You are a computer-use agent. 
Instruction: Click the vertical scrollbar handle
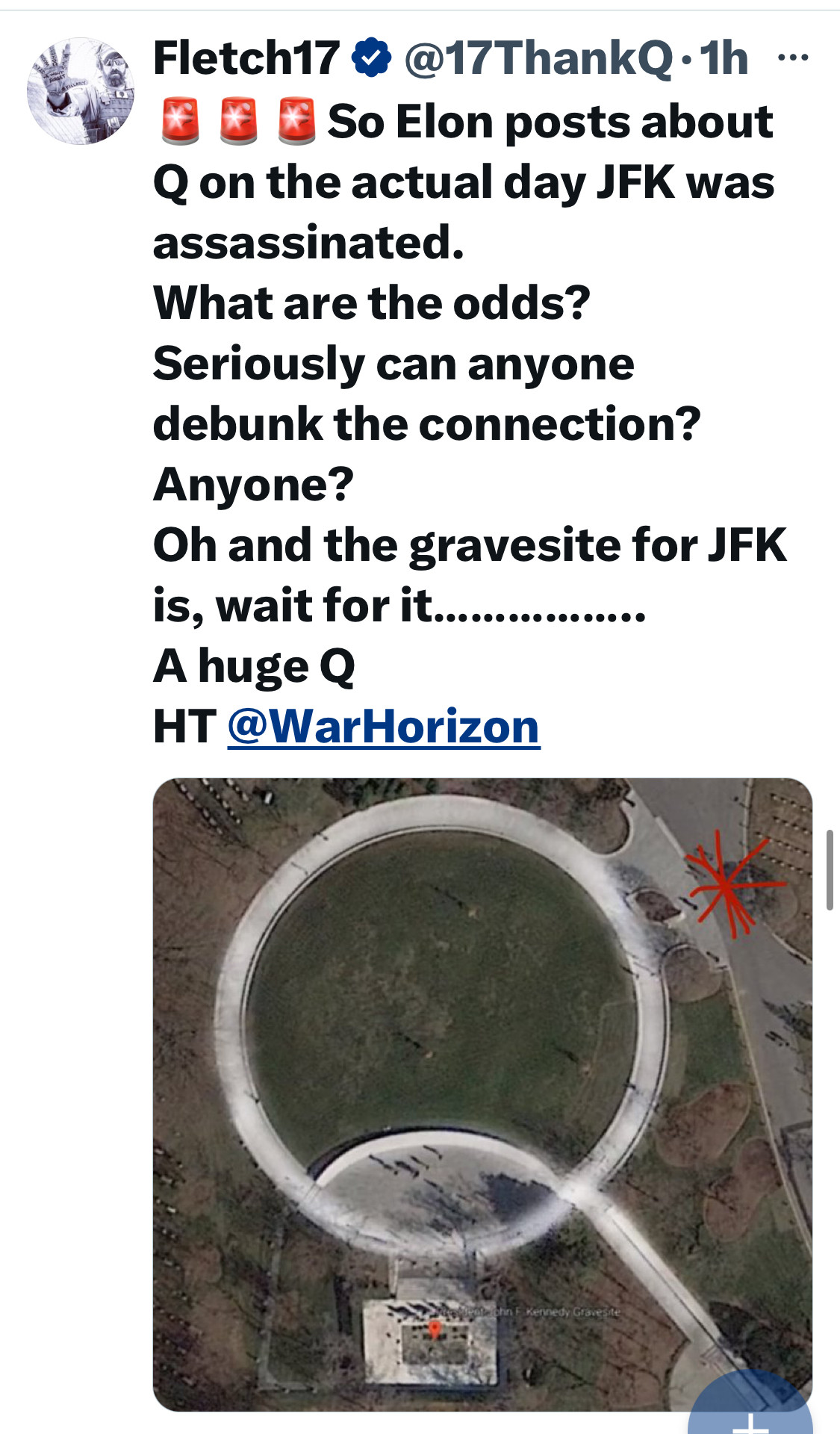830,869
